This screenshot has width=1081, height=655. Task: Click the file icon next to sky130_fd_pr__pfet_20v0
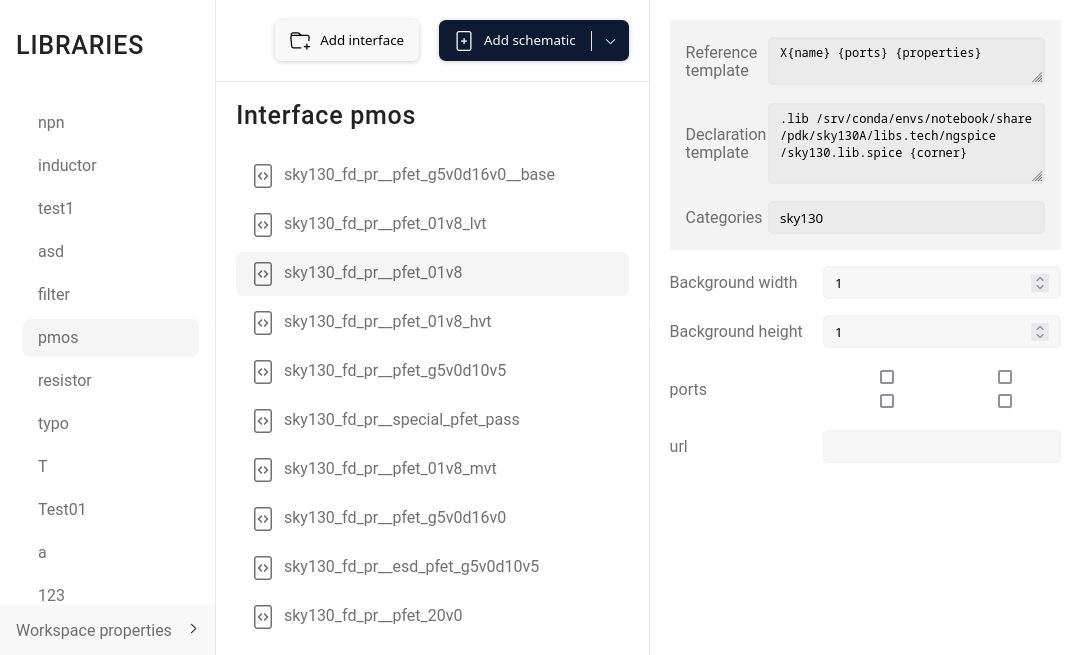pos(263,617)
